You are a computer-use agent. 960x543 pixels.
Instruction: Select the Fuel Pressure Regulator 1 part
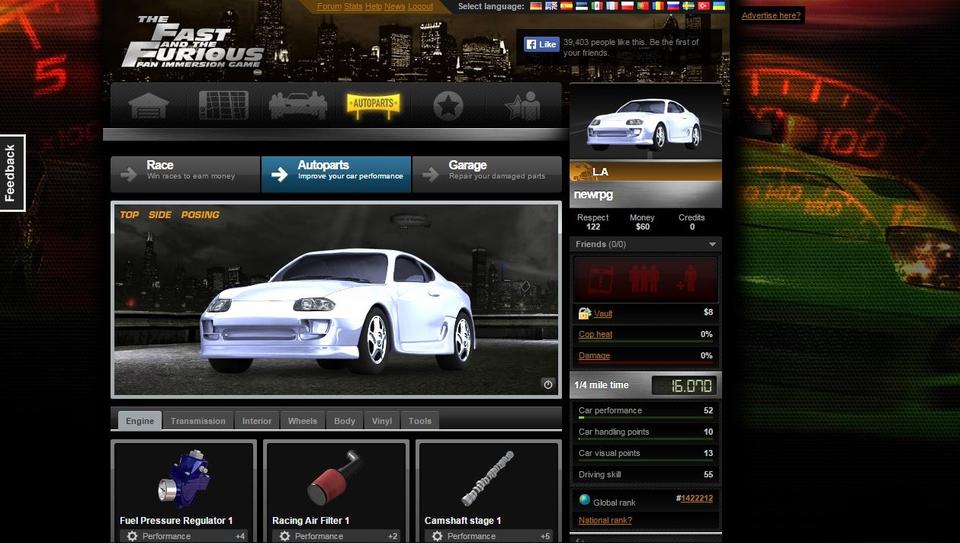pos(183,492)
